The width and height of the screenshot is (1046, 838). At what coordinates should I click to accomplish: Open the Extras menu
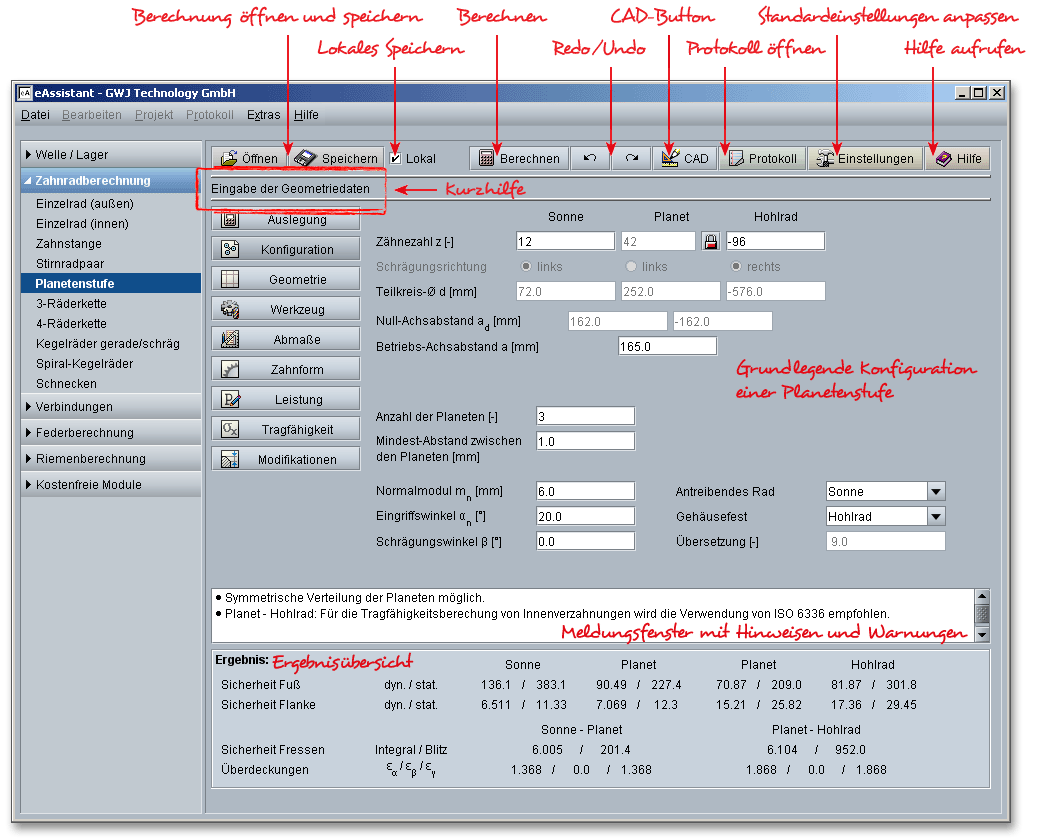(264, 115)
